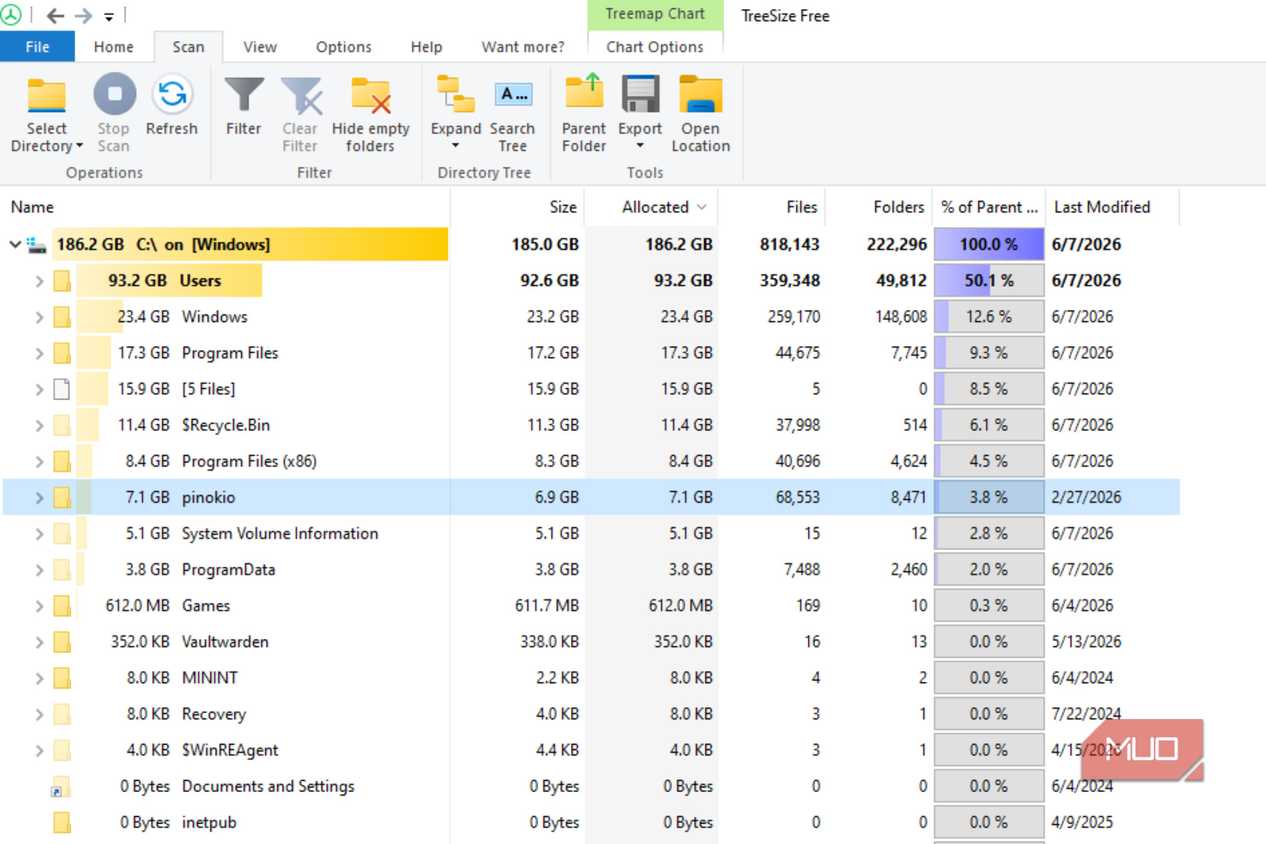Click the Users folder icon
The height and width of the screenshot is (844, 1266).
pos(62,281)
